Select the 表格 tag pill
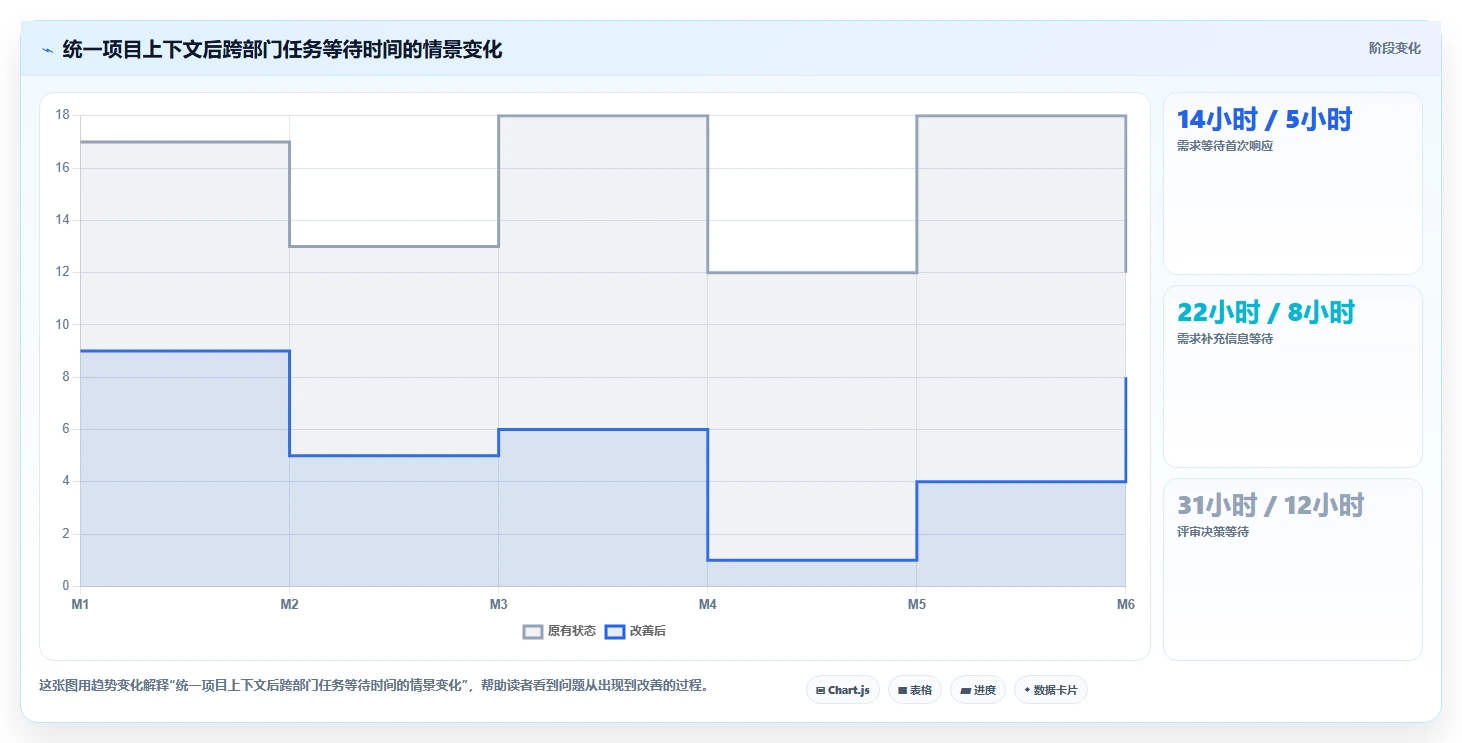 click(x=915, y=690)
